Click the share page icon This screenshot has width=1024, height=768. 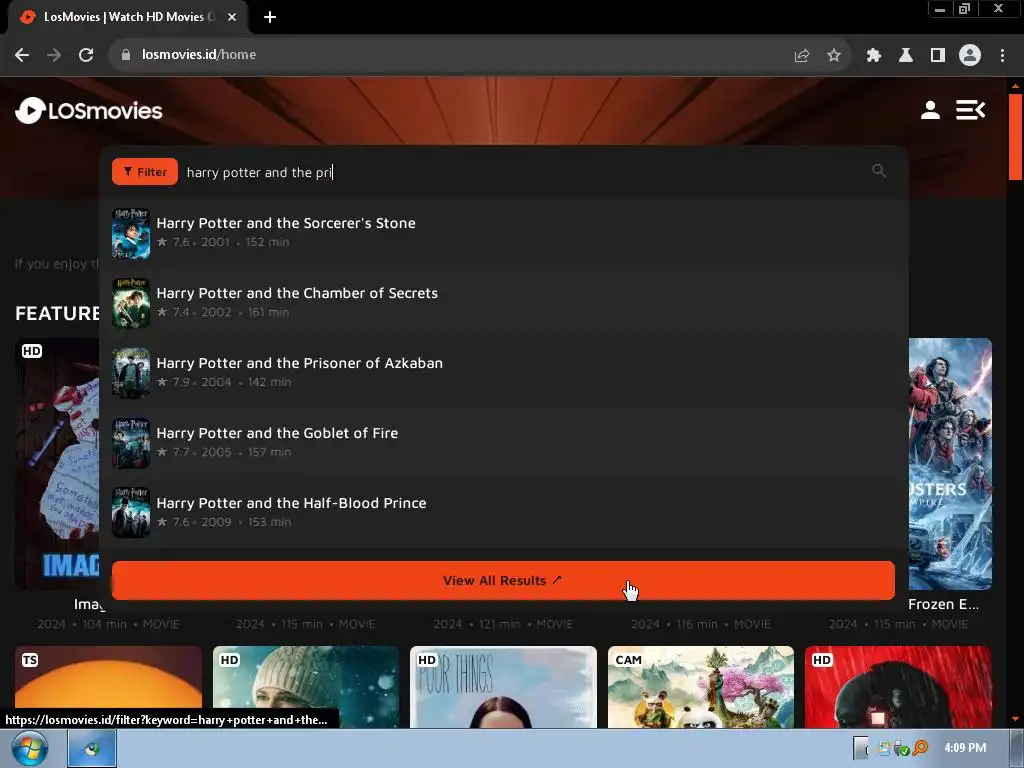coord(802,56)
